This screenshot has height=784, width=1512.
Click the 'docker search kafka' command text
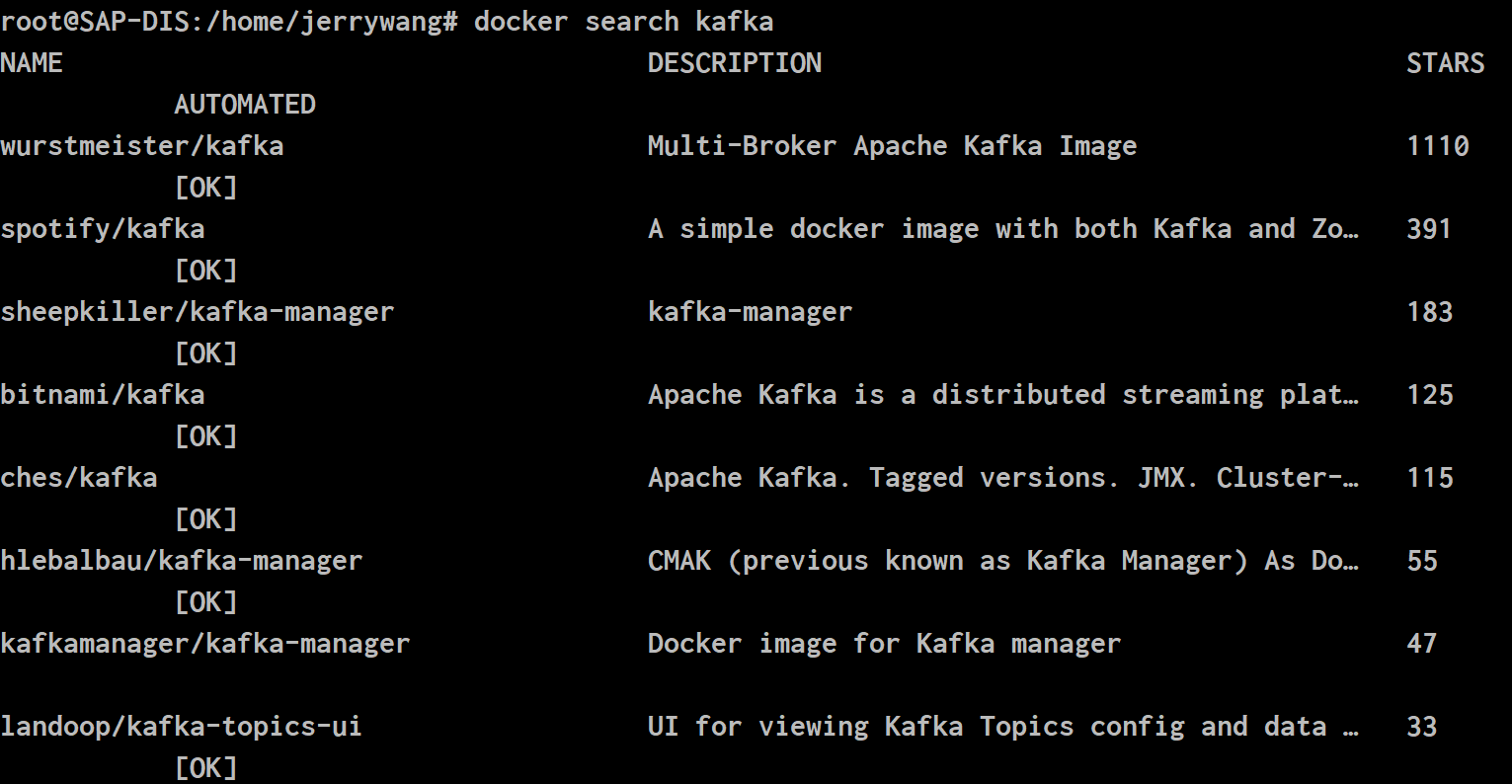(x=623, y=22)
